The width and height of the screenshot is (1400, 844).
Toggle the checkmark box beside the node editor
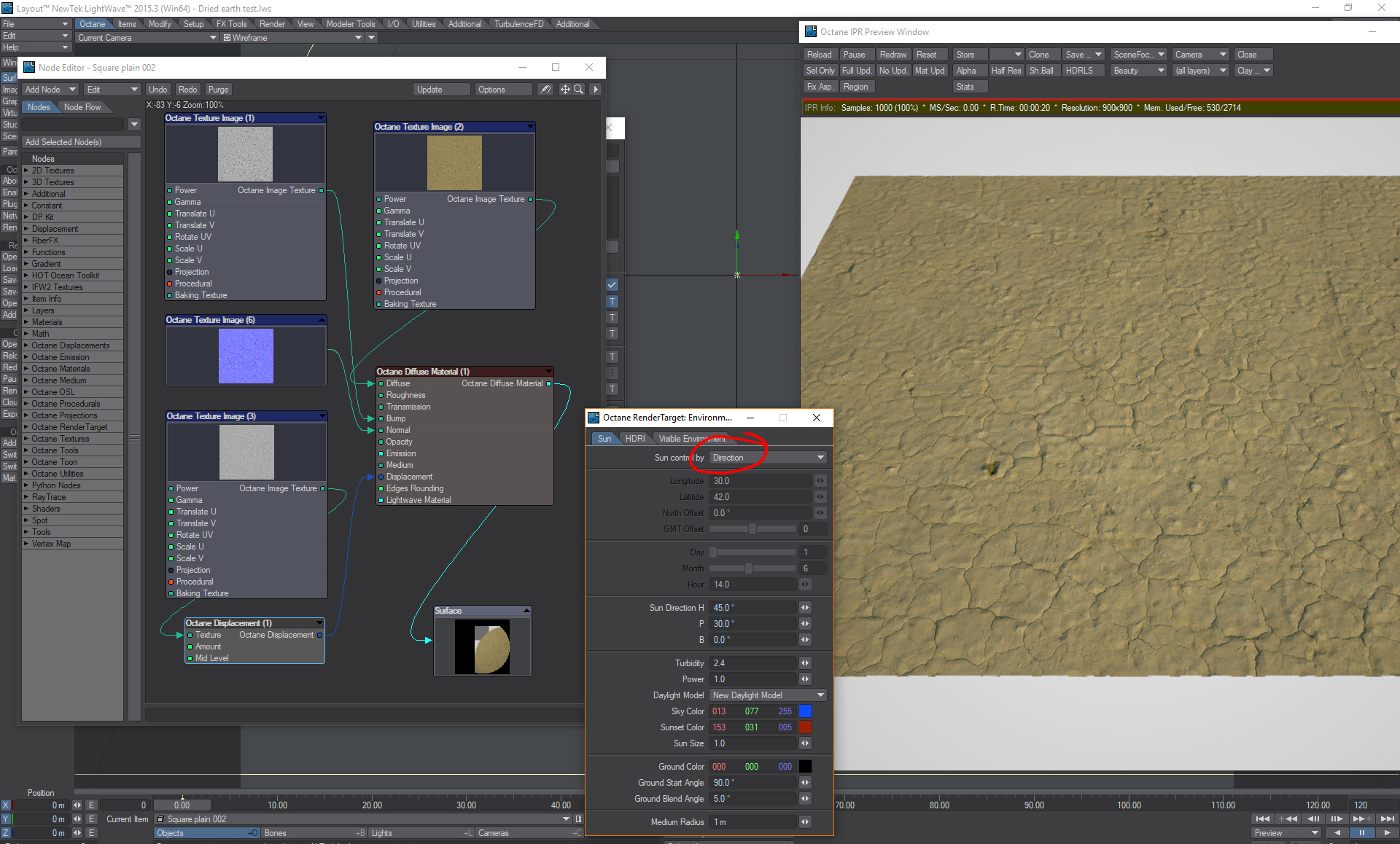click(x=612, y=285)
